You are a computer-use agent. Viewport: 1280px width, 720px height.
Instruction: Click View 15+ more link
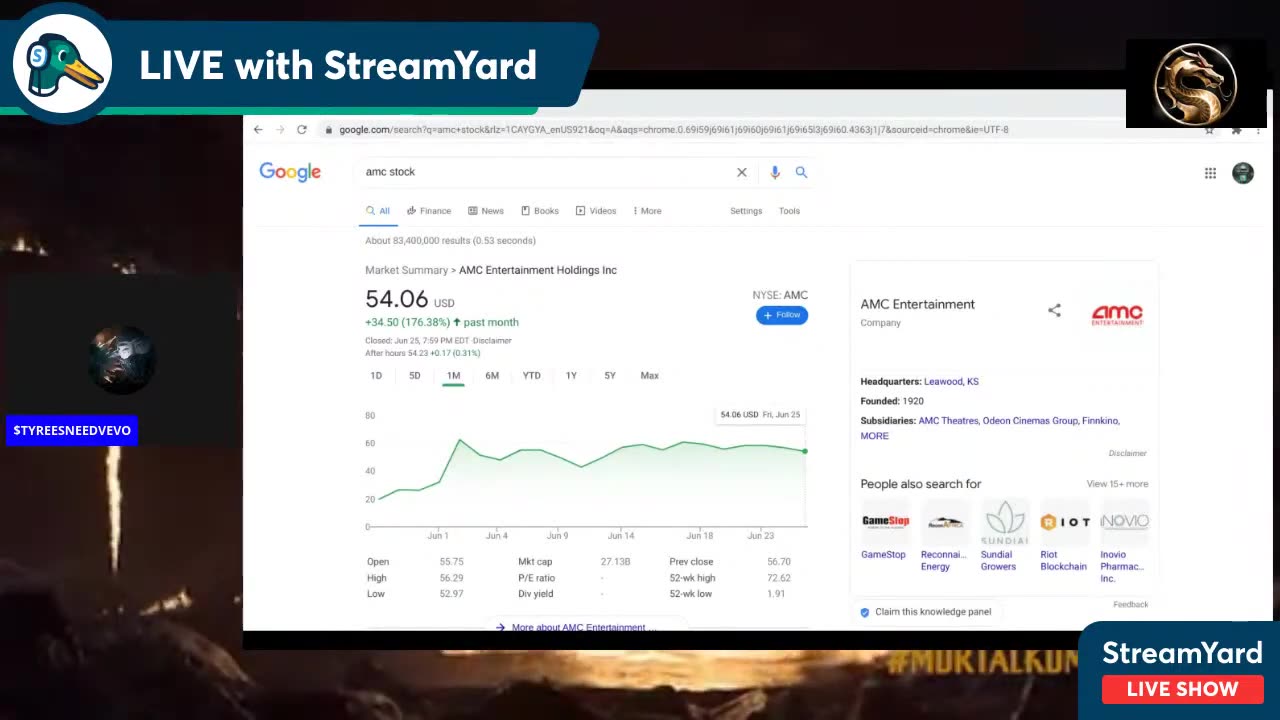[x=1117, y=484]
